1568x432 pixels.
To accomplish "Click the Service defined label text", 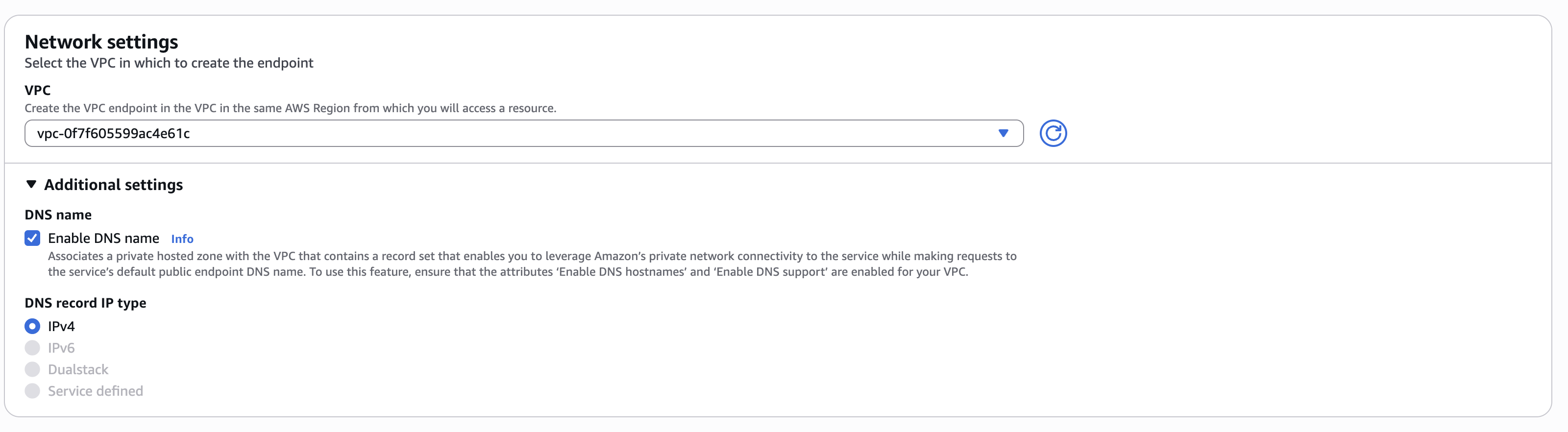I will pos(96,391).
